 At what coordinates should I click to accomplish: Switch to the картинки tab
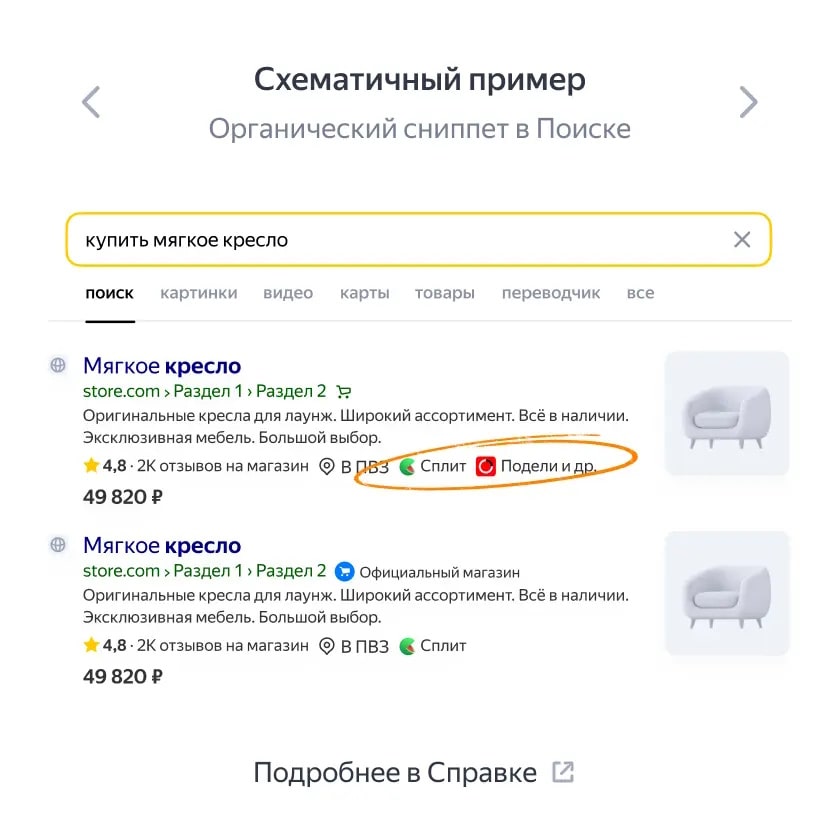[199, 293]
